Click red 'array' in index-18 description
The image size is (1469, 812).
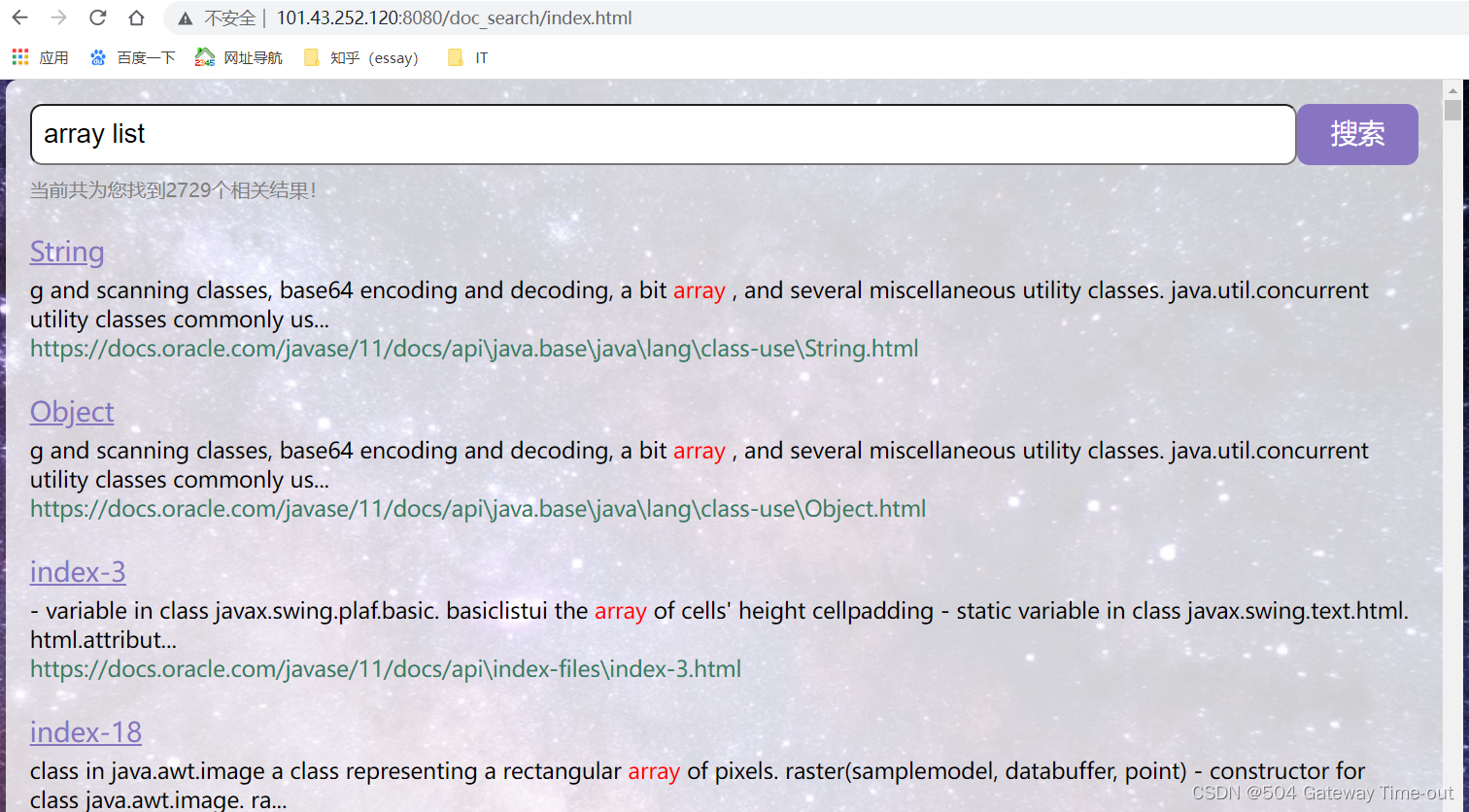coord(654,771)
